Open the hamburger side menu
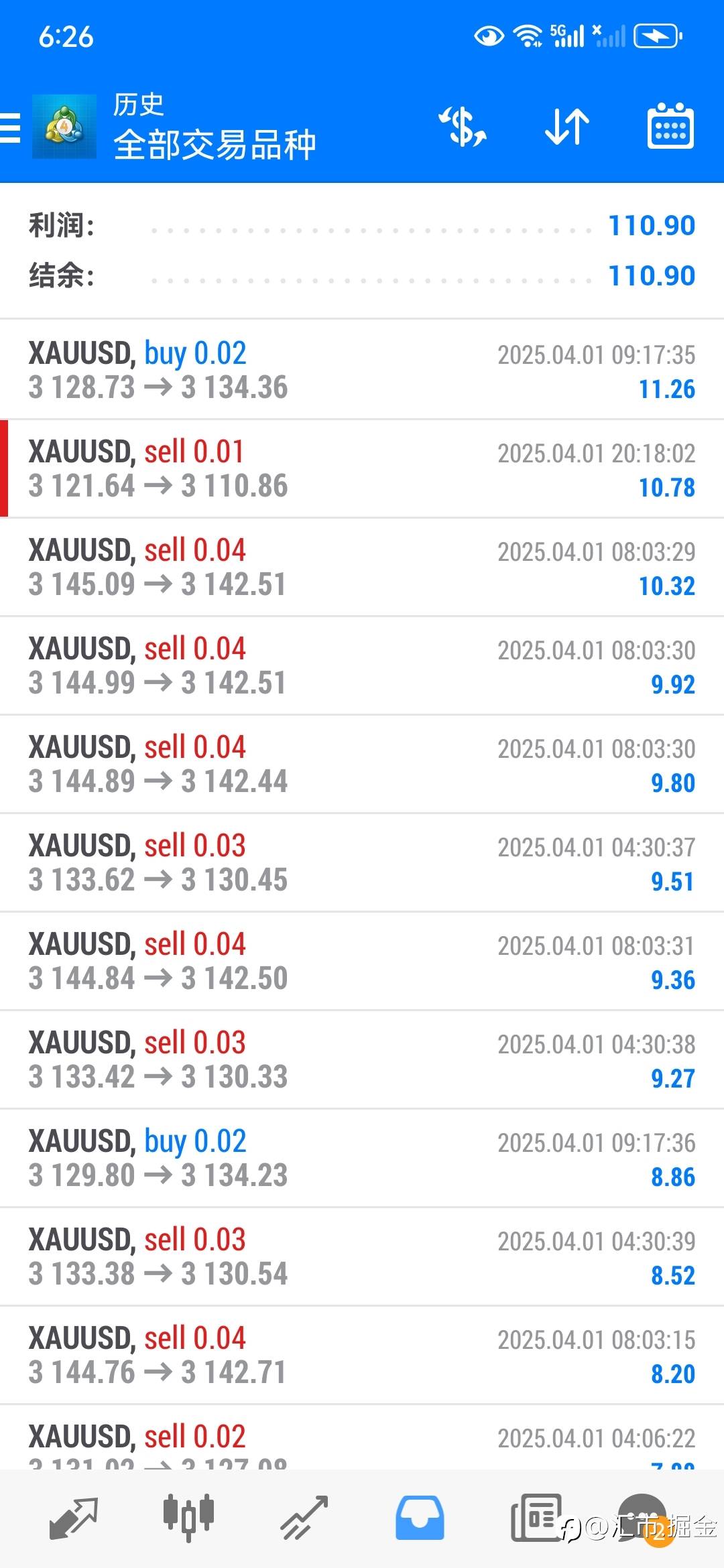Image resolution: width=724 pixels, height=1568 pixels. (x=11, y=127)
